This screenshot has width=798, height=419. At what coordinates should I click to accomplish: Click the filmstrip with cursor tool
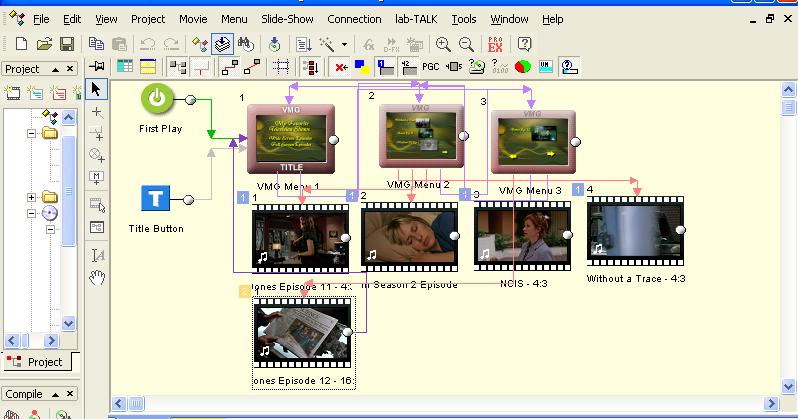97,205
